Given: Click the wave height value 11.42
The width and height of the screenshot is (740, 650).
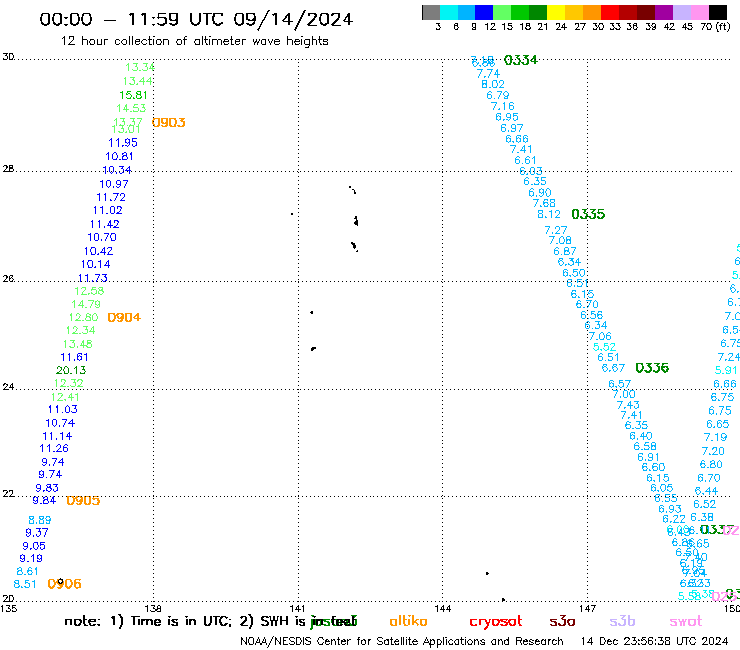Looking at the screenshot, I should tap(105, 225).
